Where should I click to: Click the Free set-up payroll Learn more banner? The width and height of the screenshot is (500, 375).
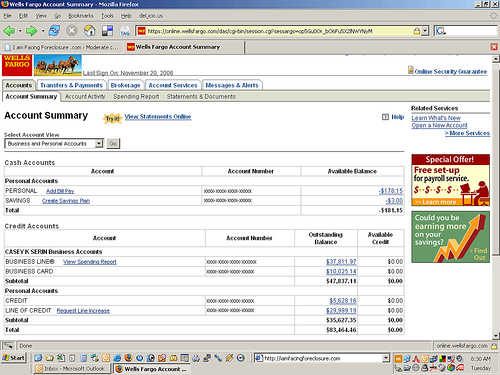451,180
